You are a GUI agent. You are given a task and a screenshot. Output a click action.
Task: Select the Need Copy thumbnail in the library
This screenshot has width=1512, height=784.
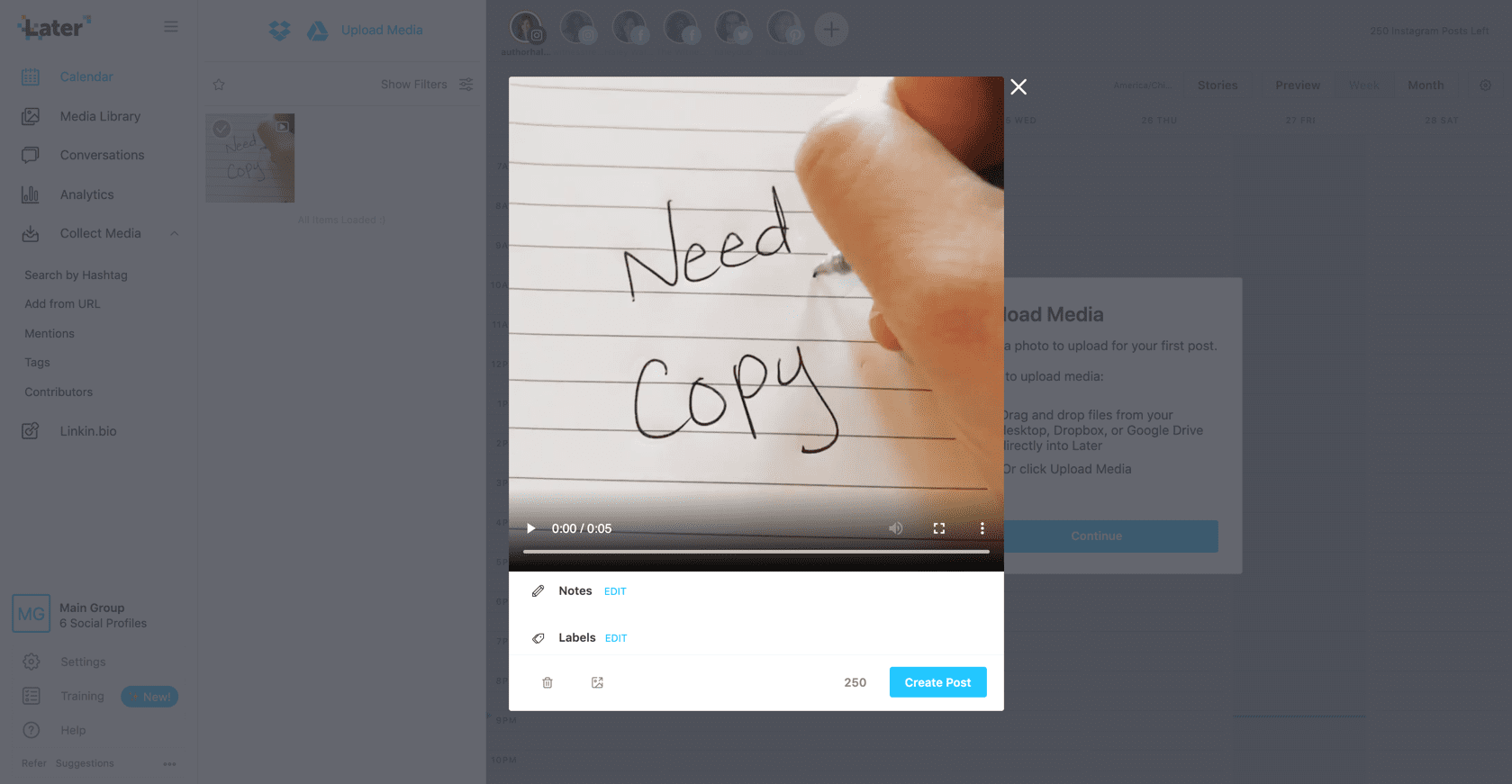(250, 158)
